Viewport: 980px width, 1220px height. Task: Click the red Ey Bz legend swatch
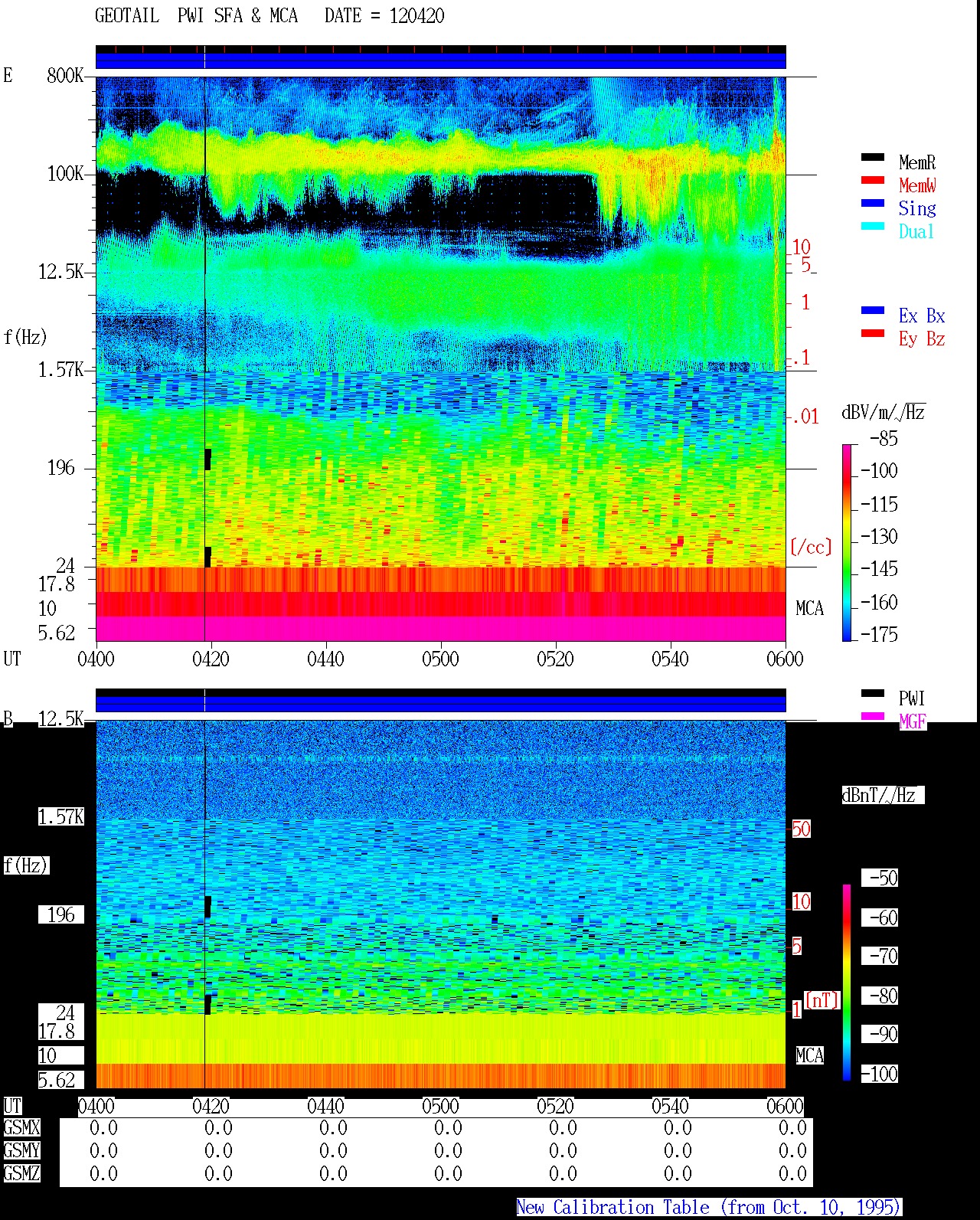pos(873,334)
